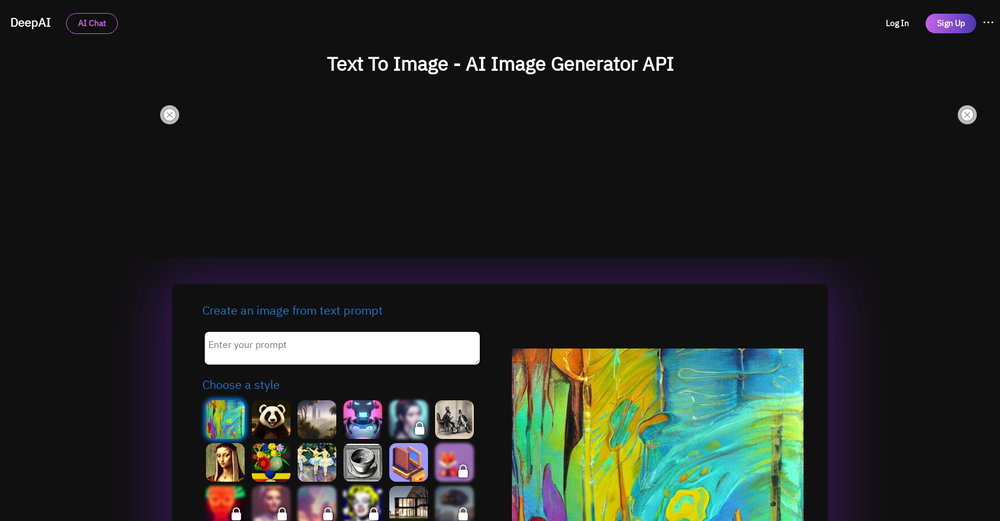Focus the 'Enter your prompt' text field
The width and height of the screenshot is (1000, 521).
click(342, 348)
